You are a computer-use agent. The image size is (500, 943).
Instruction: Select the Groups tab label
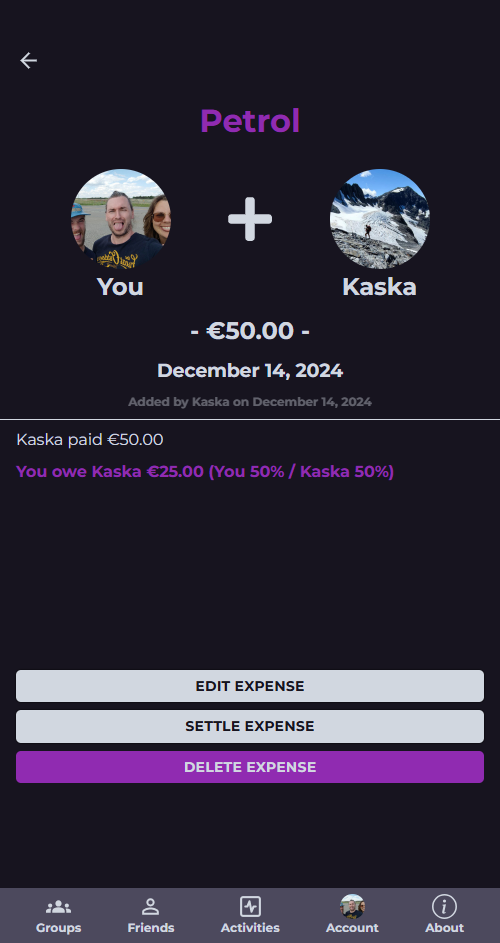coord(58,927)
